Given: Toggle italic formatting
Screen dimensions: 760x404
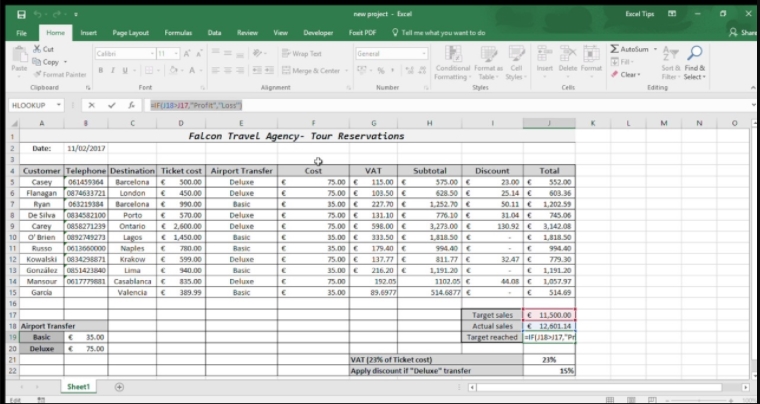Looking at the screenshot, I should [113, 71].
